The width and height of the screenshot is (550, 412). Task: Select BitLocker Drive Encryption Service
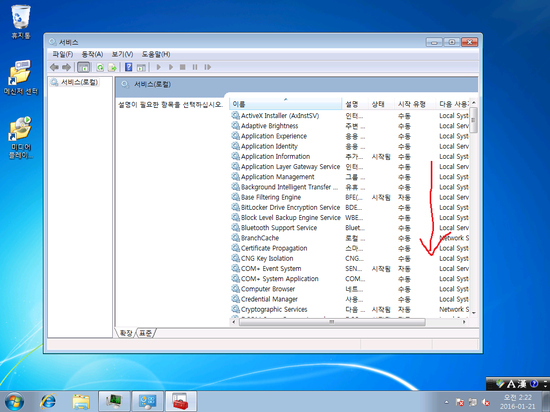point(290,207)
